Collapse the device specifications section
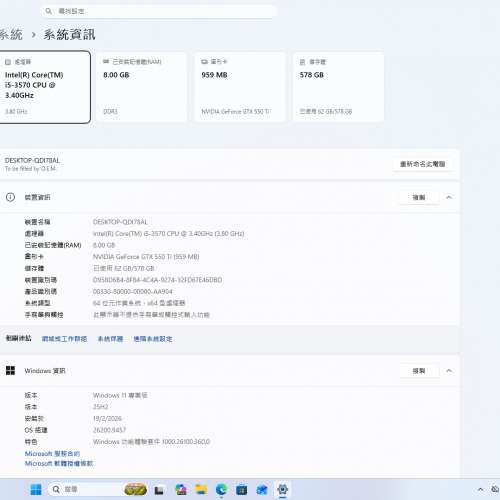This screenshot has height=500, width=500. [449, 197]
